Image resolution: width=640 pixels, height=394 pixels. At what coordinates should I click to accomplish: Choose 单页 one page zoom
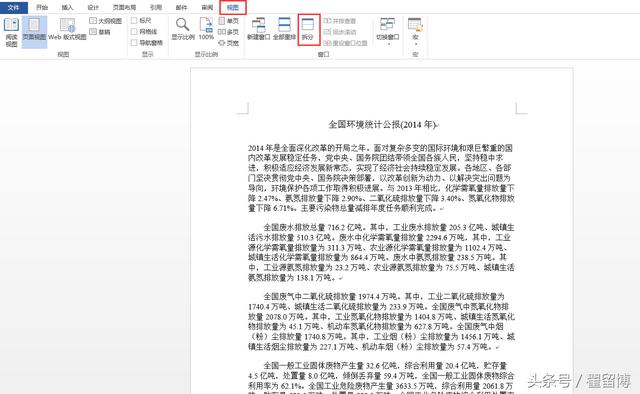pyautogui.click(x=229, y=21)
